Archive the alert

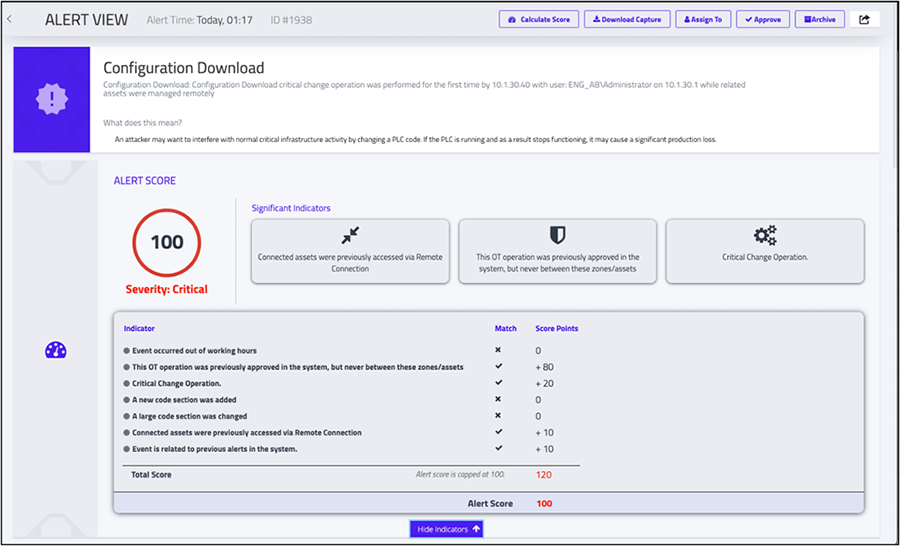click(820, 20)
